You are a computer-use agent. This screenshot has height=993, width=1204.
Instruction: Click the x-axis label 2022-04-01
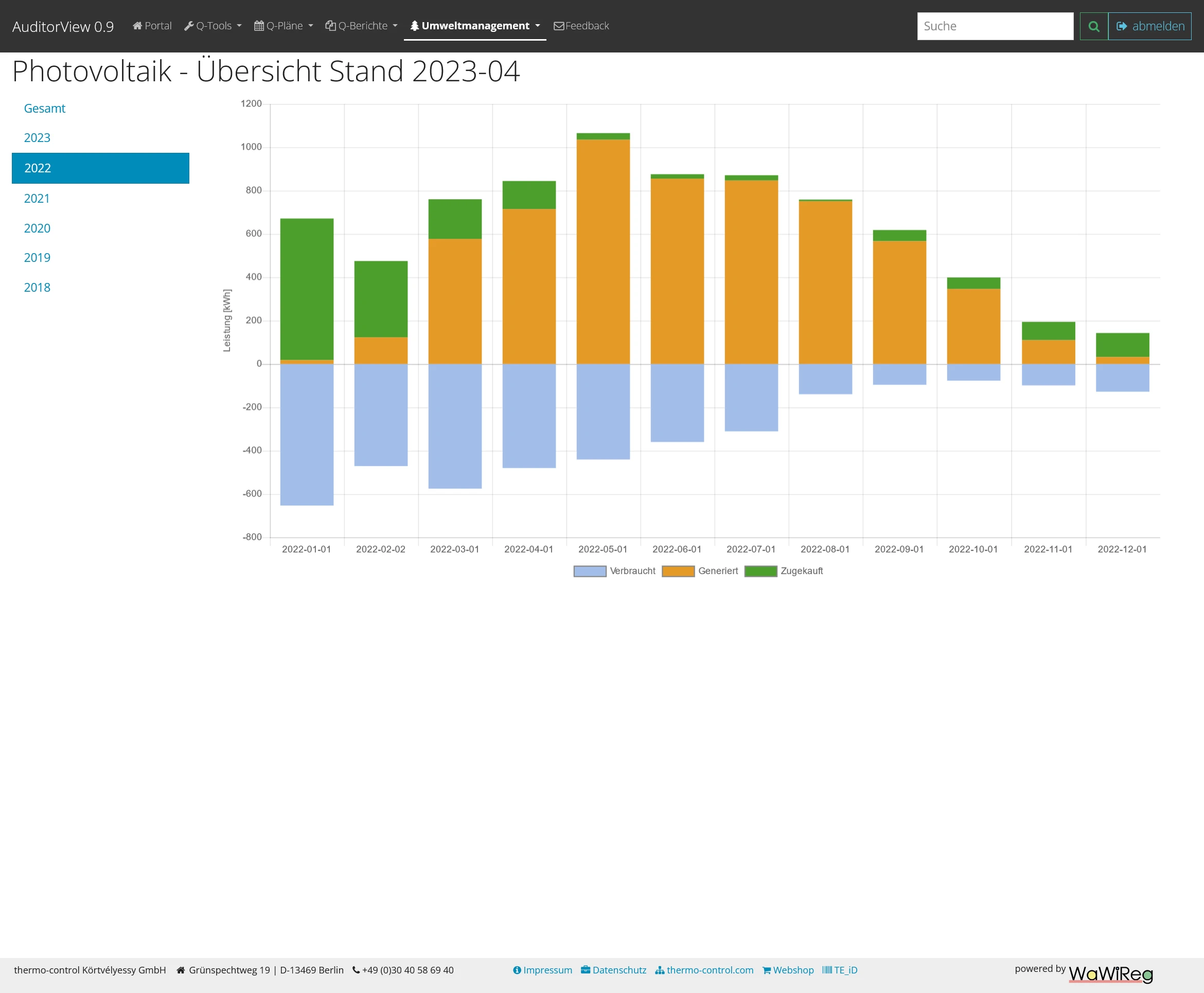click(528, 549)
